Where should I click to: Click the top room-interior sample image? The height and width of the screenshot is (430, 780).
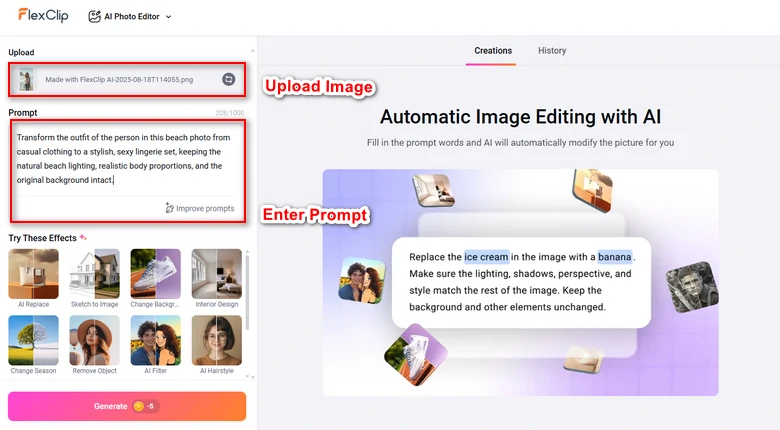tap(433, 190)
